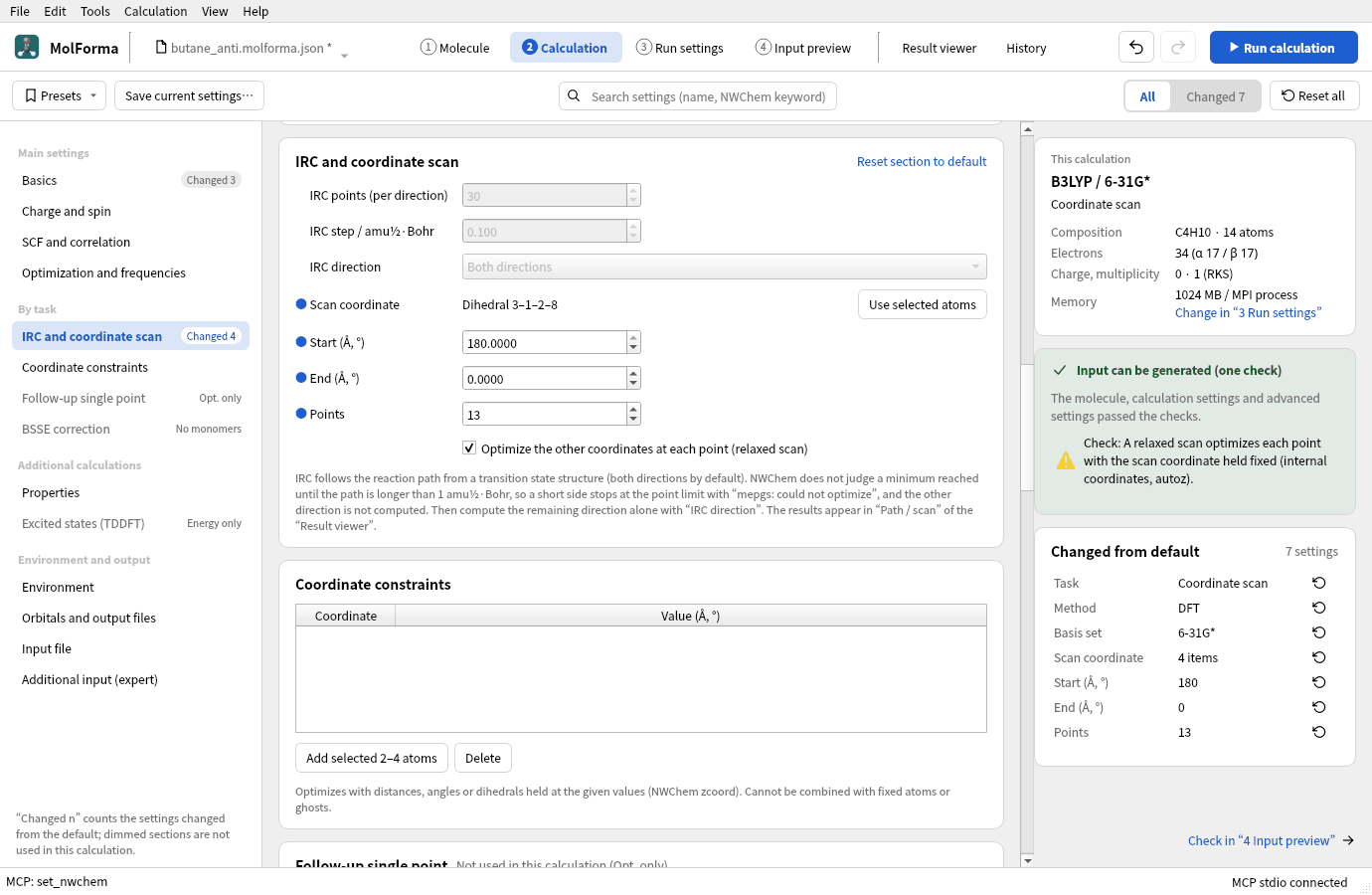1372x895 pixels.
Task: Open the Input preview step tab
Action: pos(803,48)
